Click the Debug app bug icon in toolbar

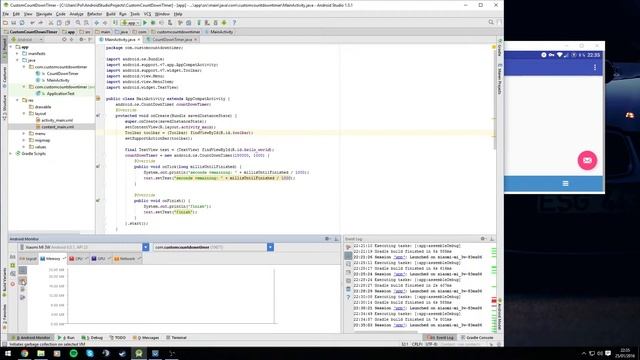click(x=153, y=23)
